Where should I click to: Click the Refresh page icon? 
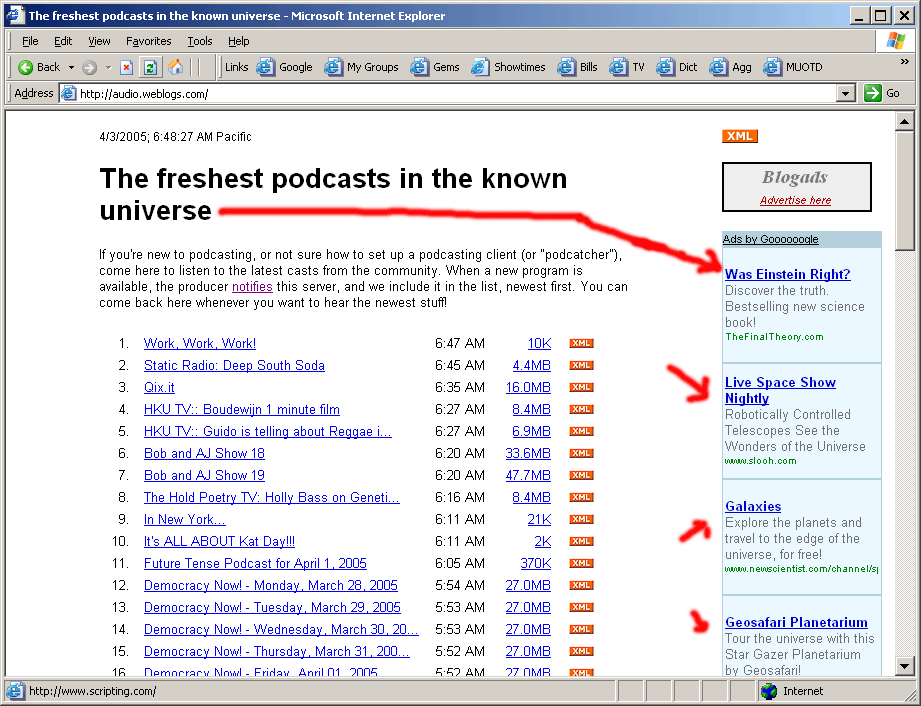(151, 67)
